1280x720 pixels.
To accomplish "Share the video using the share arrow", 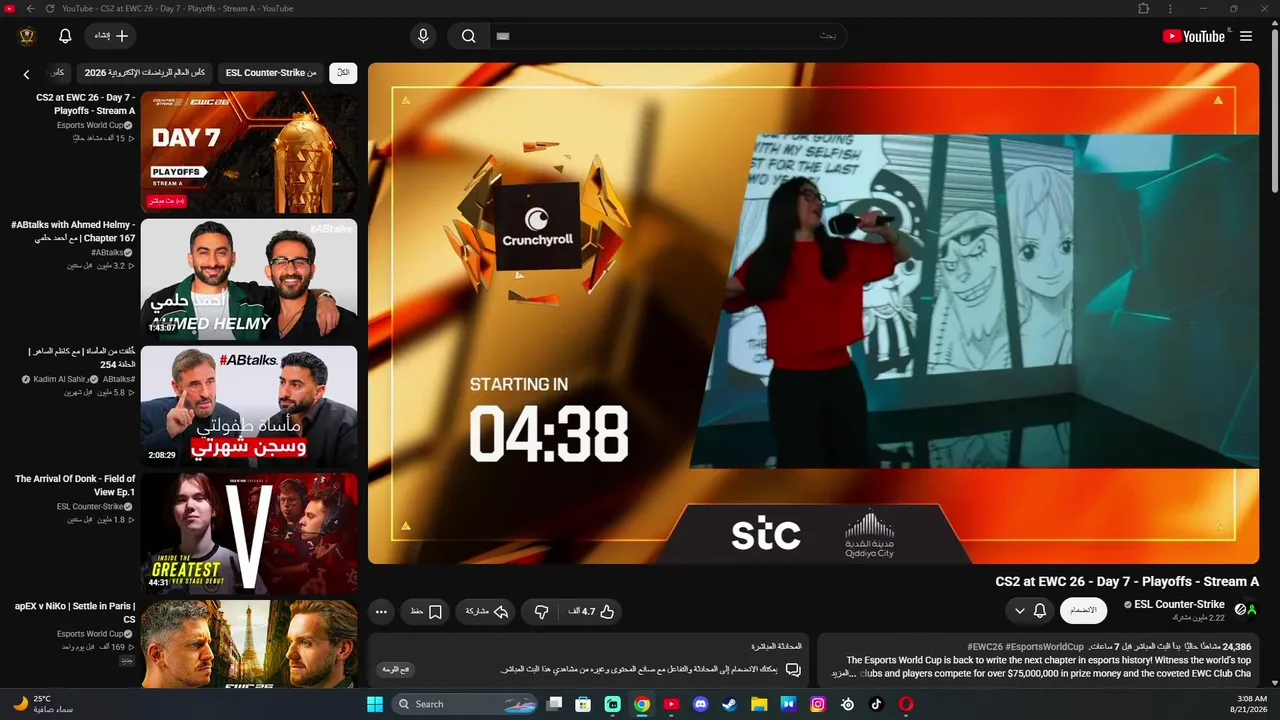I will pos(486,611).
